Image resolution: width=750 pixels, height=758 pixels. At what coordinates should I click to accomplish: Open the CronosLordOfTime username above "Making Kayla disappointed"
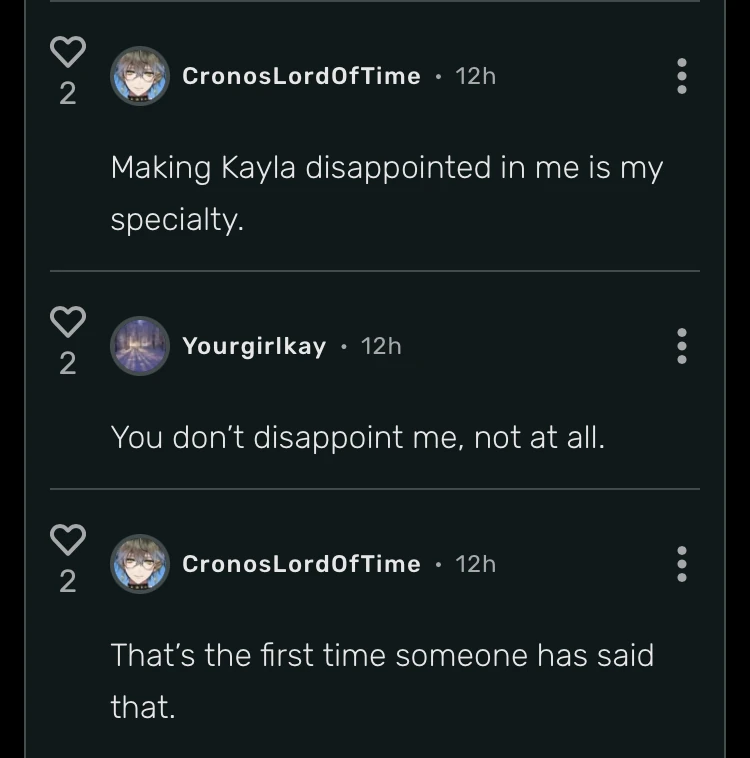(301, 76)
